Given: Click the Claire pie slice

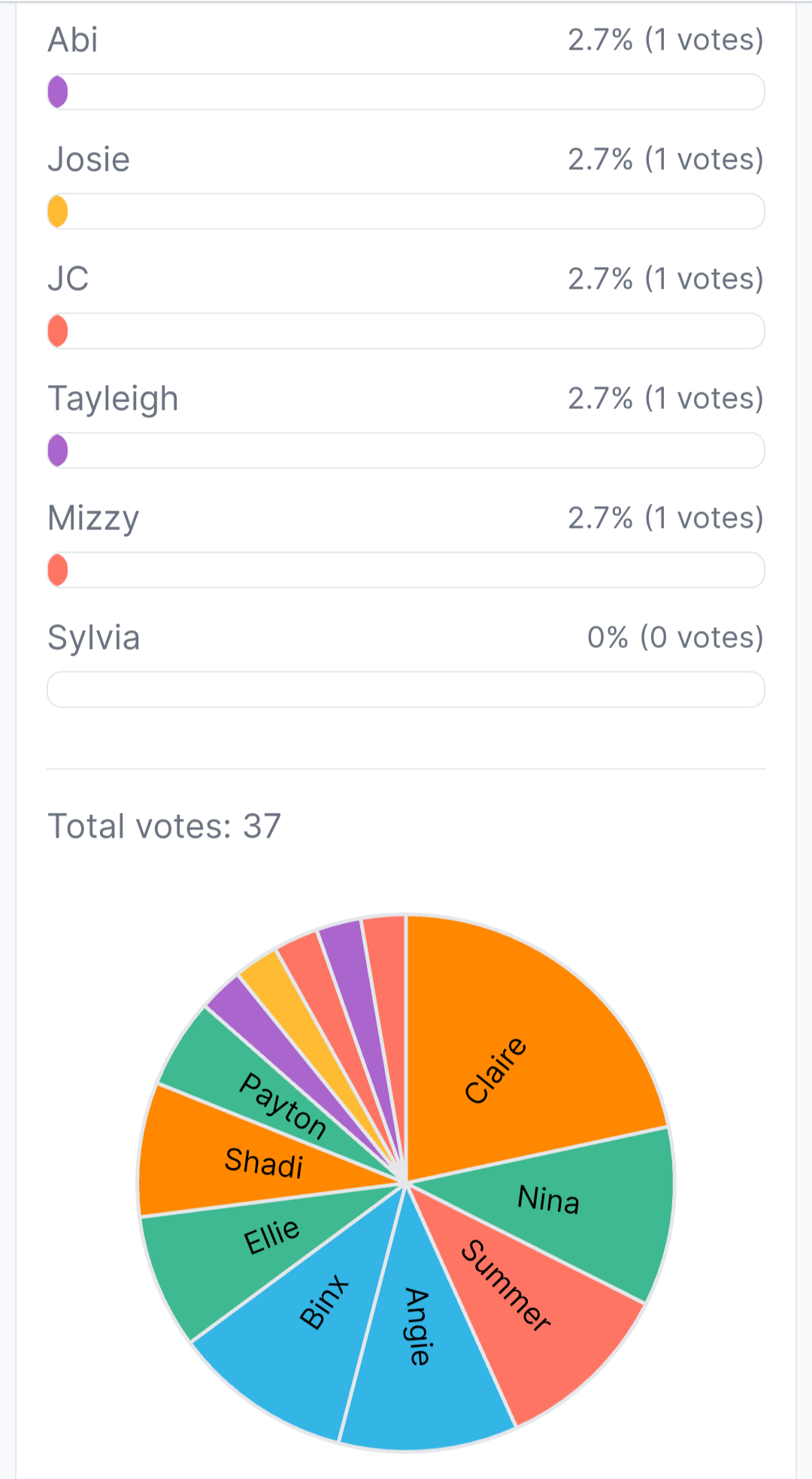Looking at the screenshot, I should pyautogui.click(x=511, y=1053).
